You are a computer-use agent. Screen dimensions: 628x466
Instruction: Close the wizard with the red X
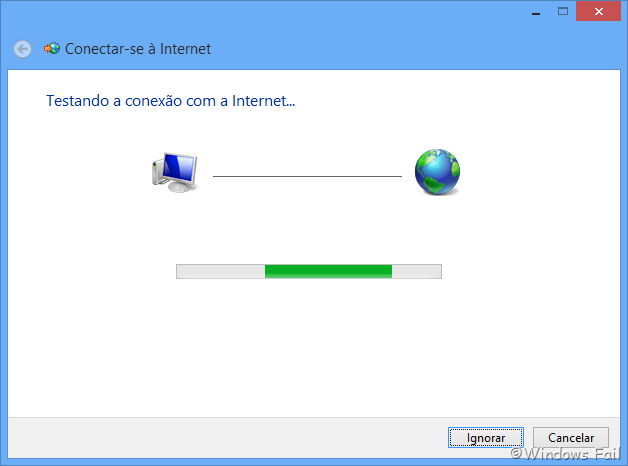click(x=598, y=11)
